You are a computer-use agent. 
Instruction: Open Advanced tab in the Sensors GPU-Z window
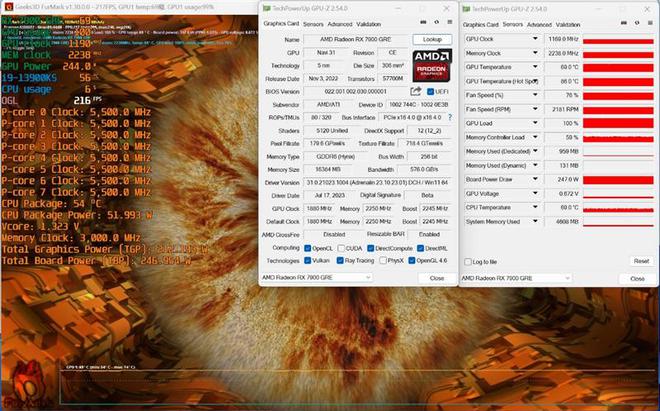coord(539,24)
